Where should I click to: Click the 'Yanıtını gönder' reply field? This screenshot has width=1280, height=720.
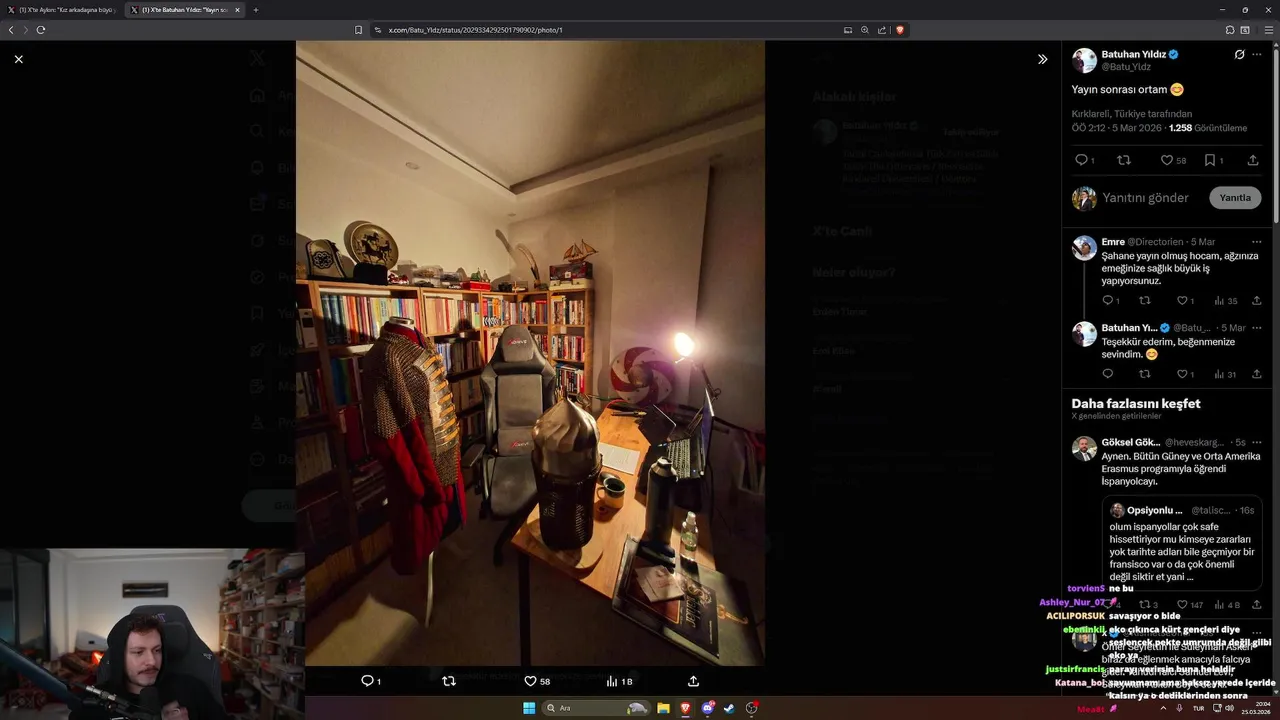1145,198
